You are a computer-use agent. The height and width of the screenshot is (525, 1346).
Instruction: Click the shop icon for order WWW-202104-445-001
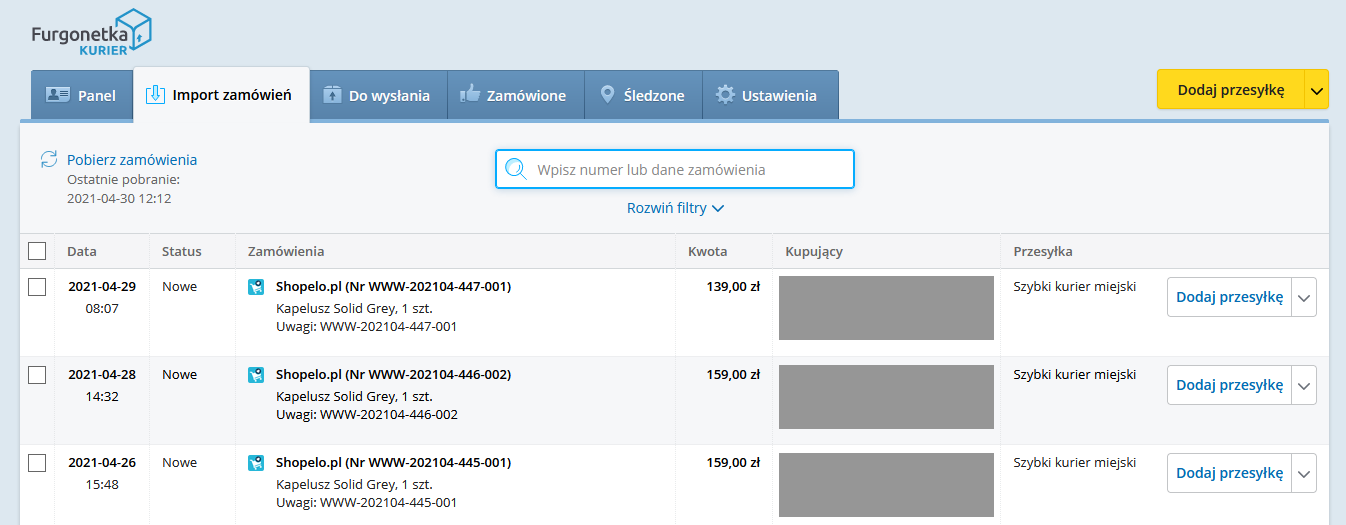pyautogui.click(x=256, y=463)
